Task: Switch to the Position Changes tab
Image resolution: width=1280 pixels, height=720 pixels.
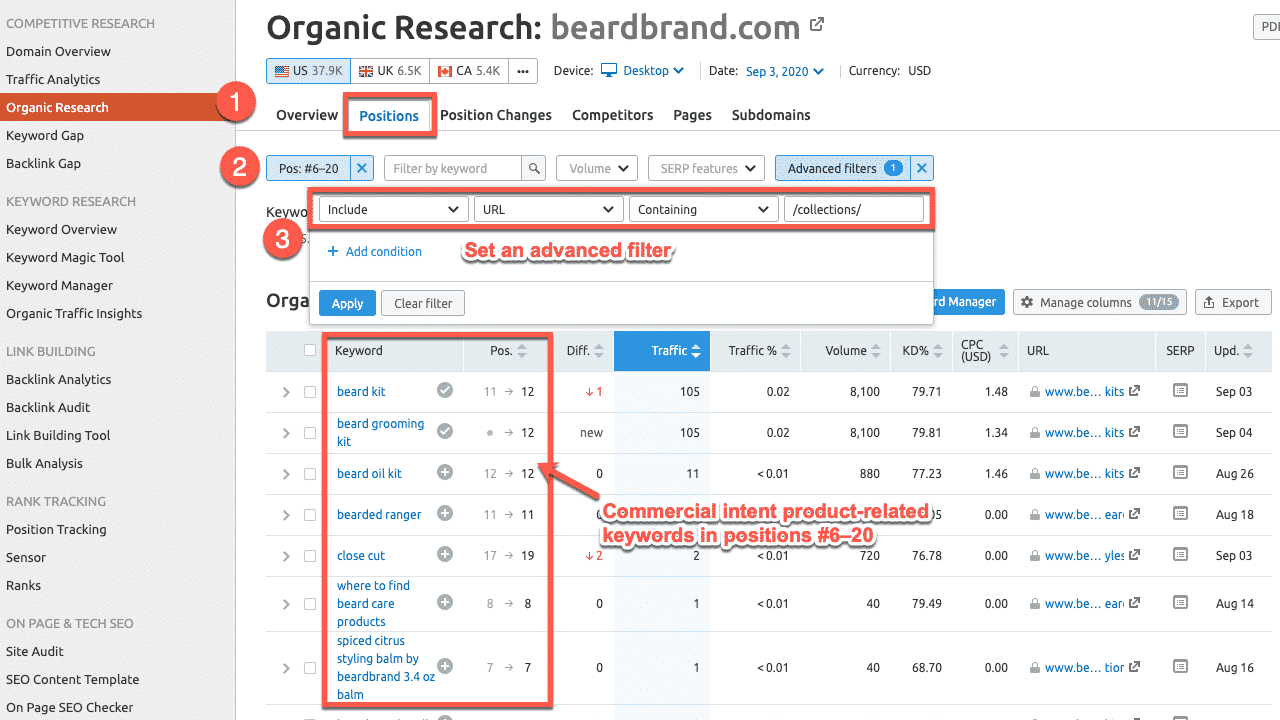Action: pyautogui.click(x=496, y=115)
